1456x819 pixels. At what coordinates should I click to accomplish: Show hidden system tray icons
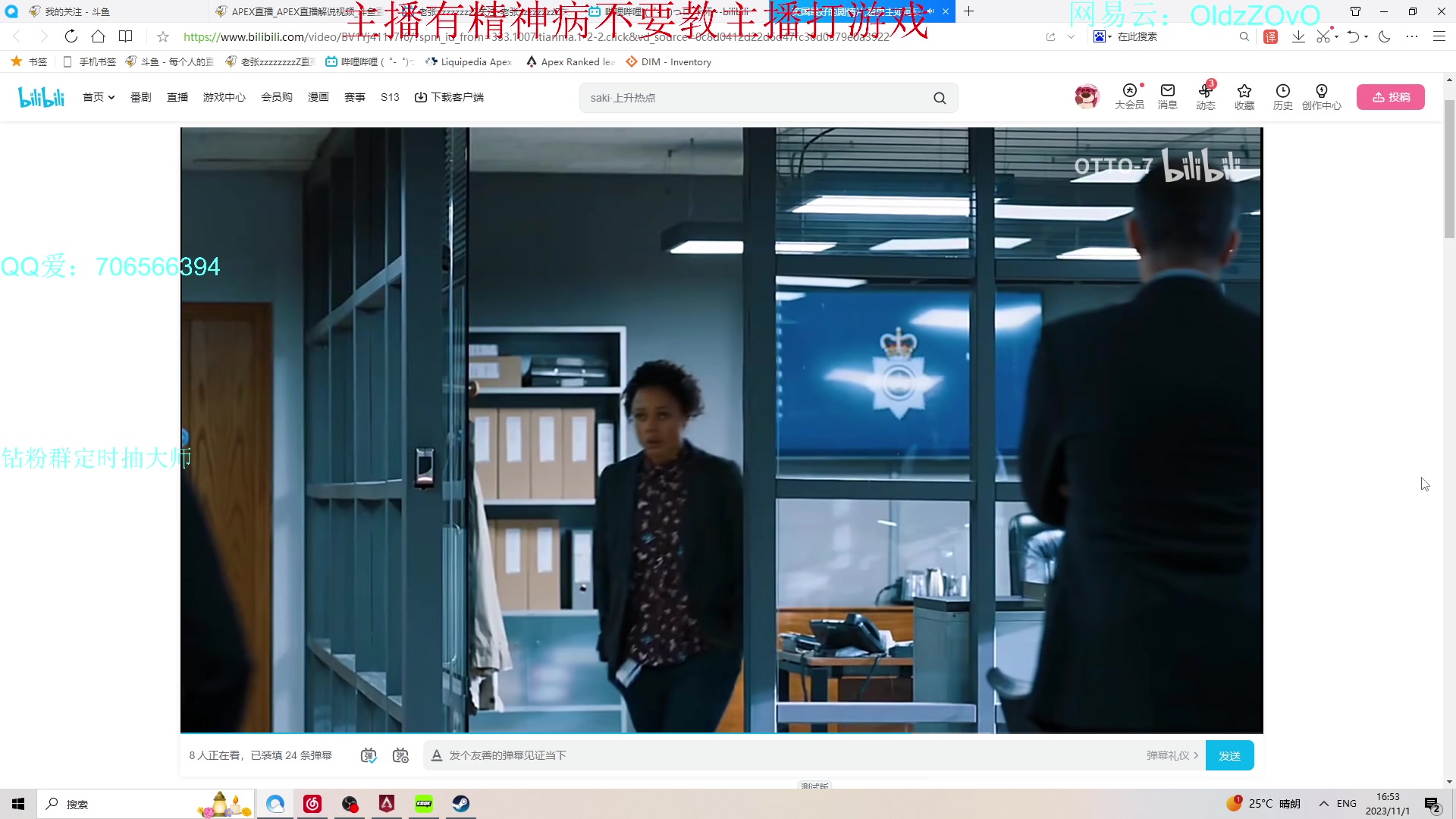(1324, 804)
